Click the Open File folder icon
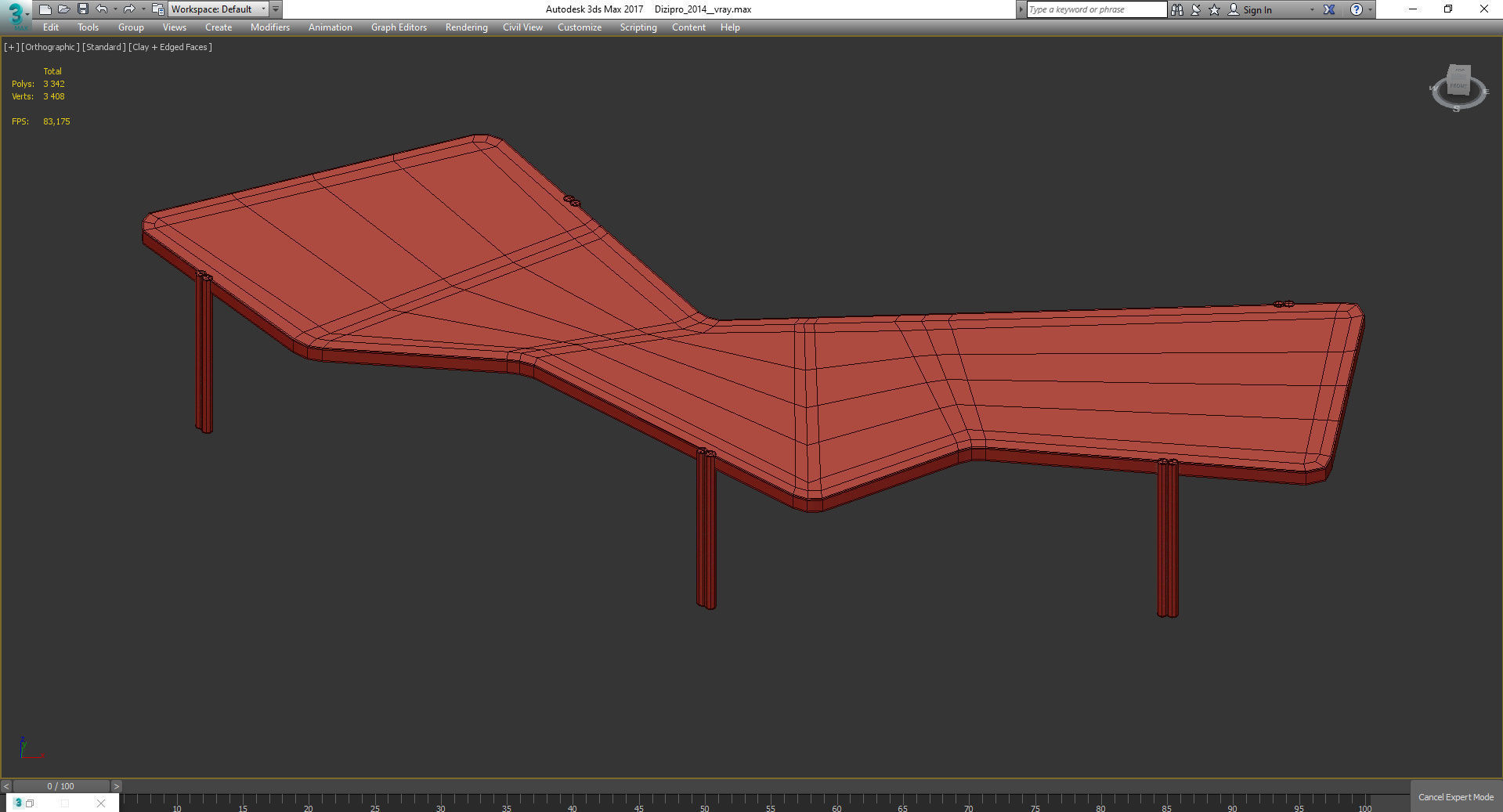This screenshot has height=812, width=1503. click(x=63, y=9)
